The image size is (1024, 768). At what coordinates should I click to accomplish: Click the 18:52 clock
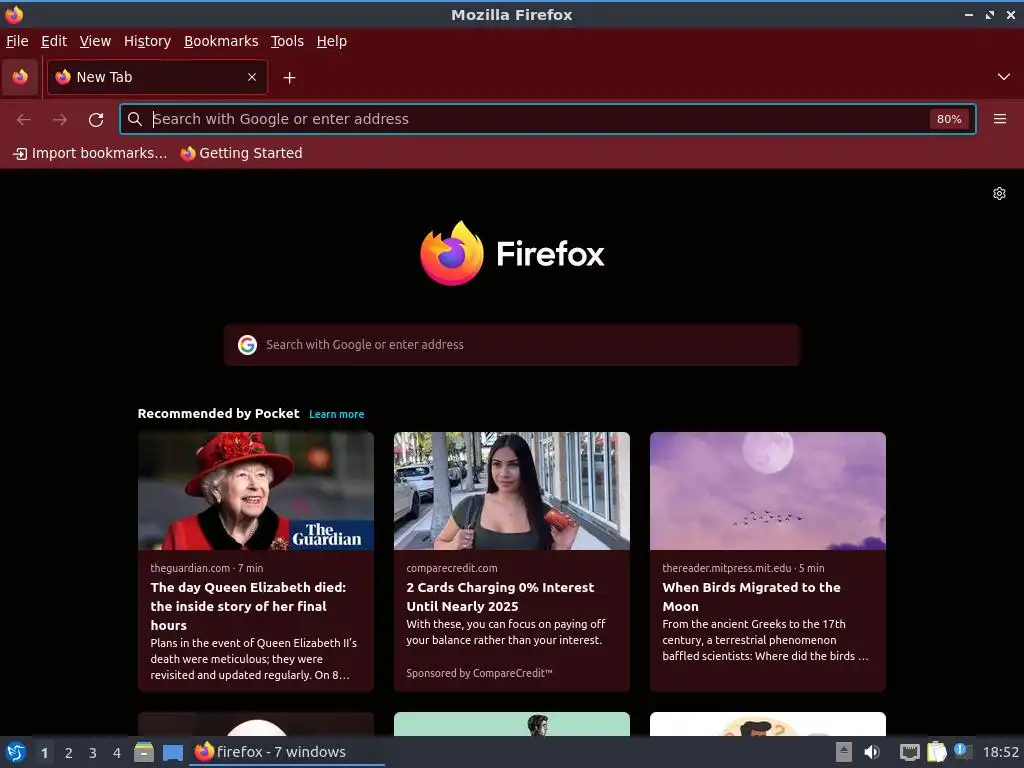pyautogui.click(x=1000, y=752)
